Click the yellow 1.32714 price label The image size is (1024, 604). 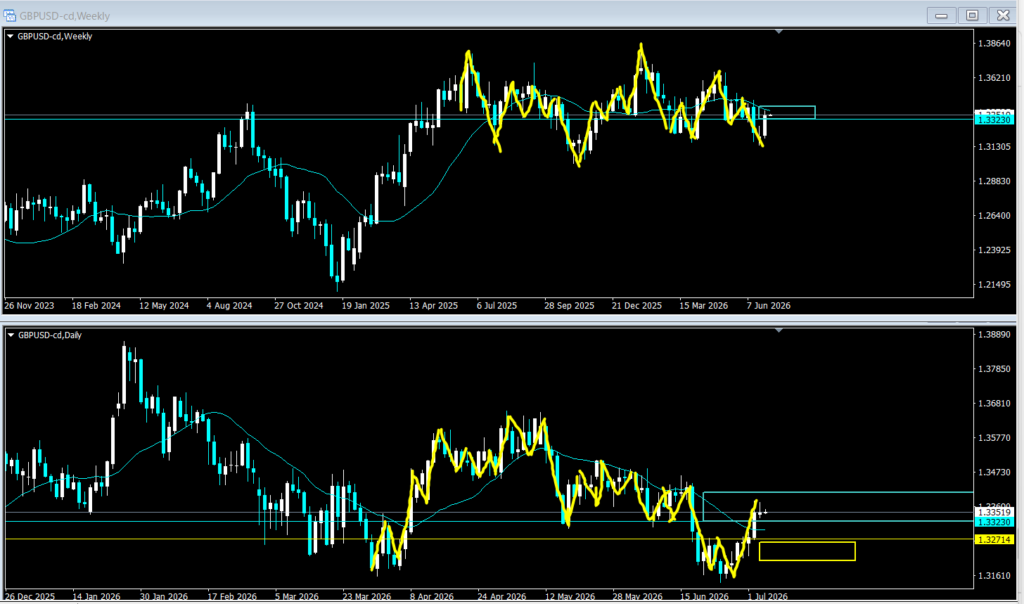click(x=994, y=539)
